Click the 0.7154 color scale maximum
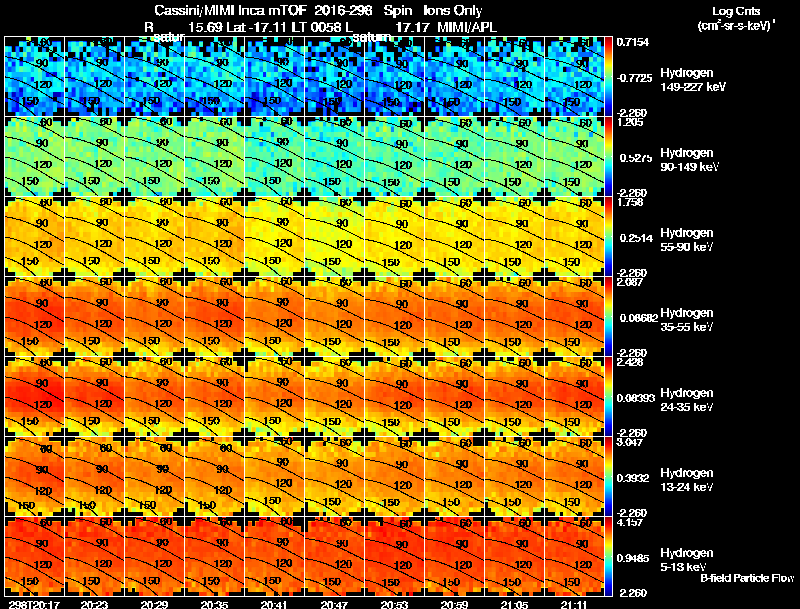 633,42
